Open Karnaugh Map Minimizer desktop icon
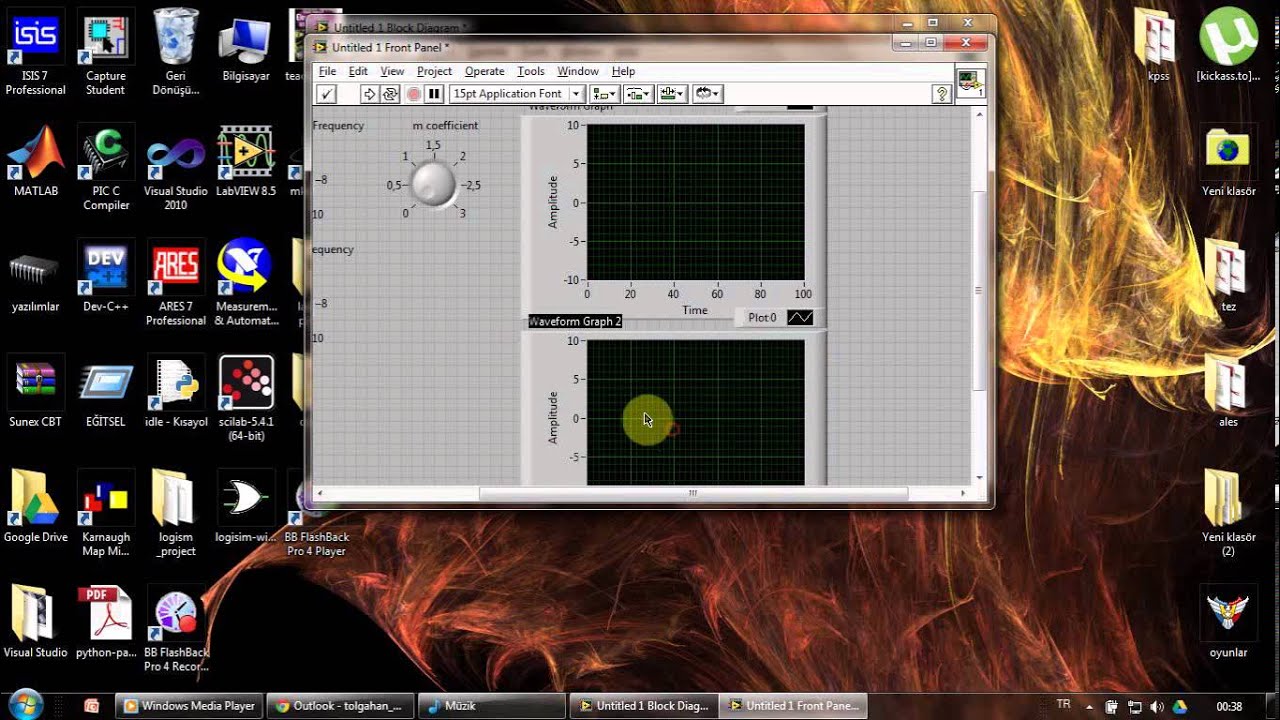Image resolution: width=1280 pixels, height=720 pixels. pyautogui.click(x=106, y=514)
